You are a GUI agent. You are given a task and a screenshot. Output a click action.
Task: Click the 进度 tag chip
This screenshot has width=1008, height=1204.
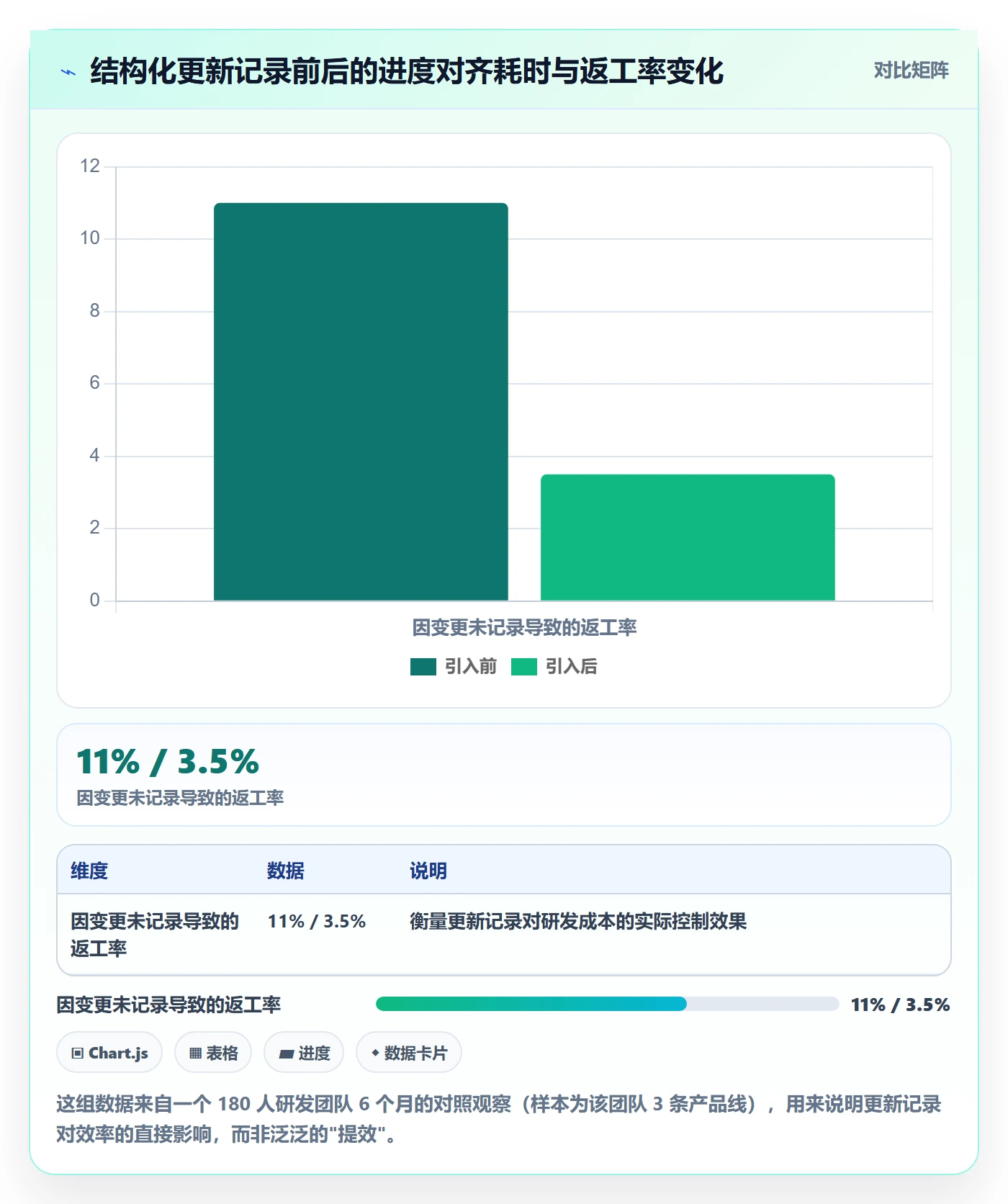click(304, 1053)
